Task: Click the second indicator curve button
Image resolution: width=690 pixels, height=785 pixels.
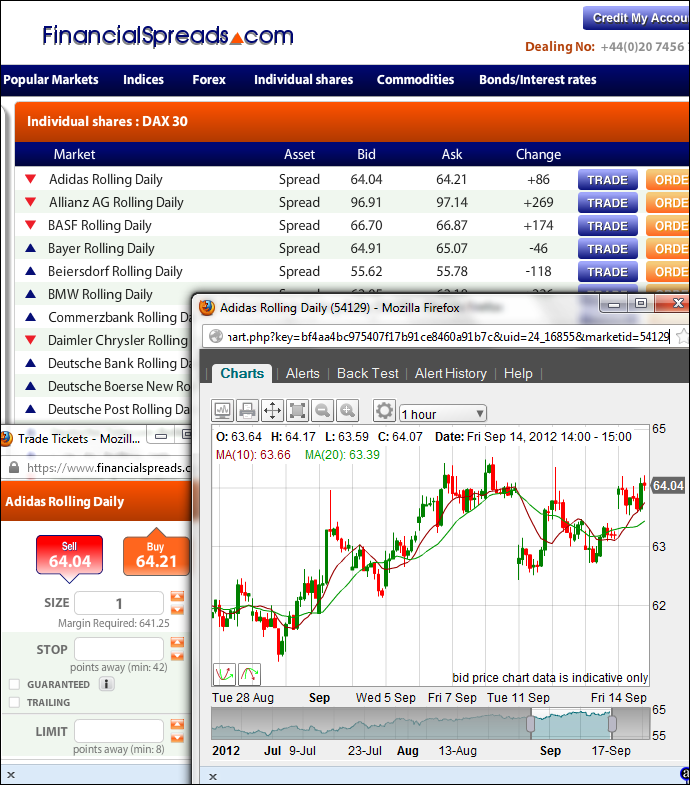Action: (x=249, y=674)
